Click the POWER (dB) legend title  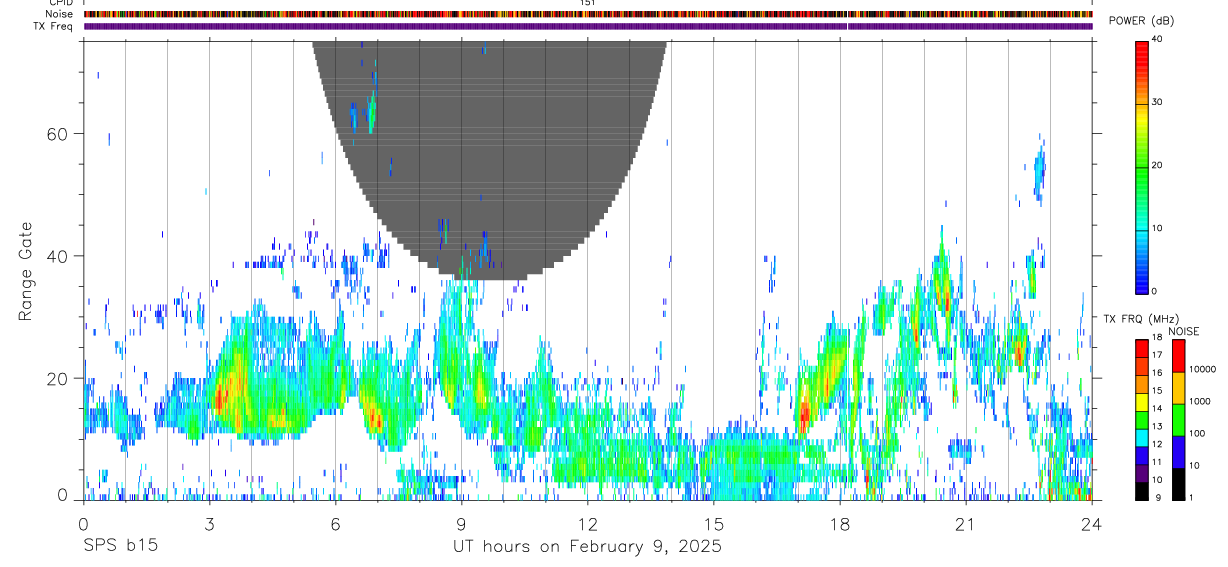[1141, 21]
